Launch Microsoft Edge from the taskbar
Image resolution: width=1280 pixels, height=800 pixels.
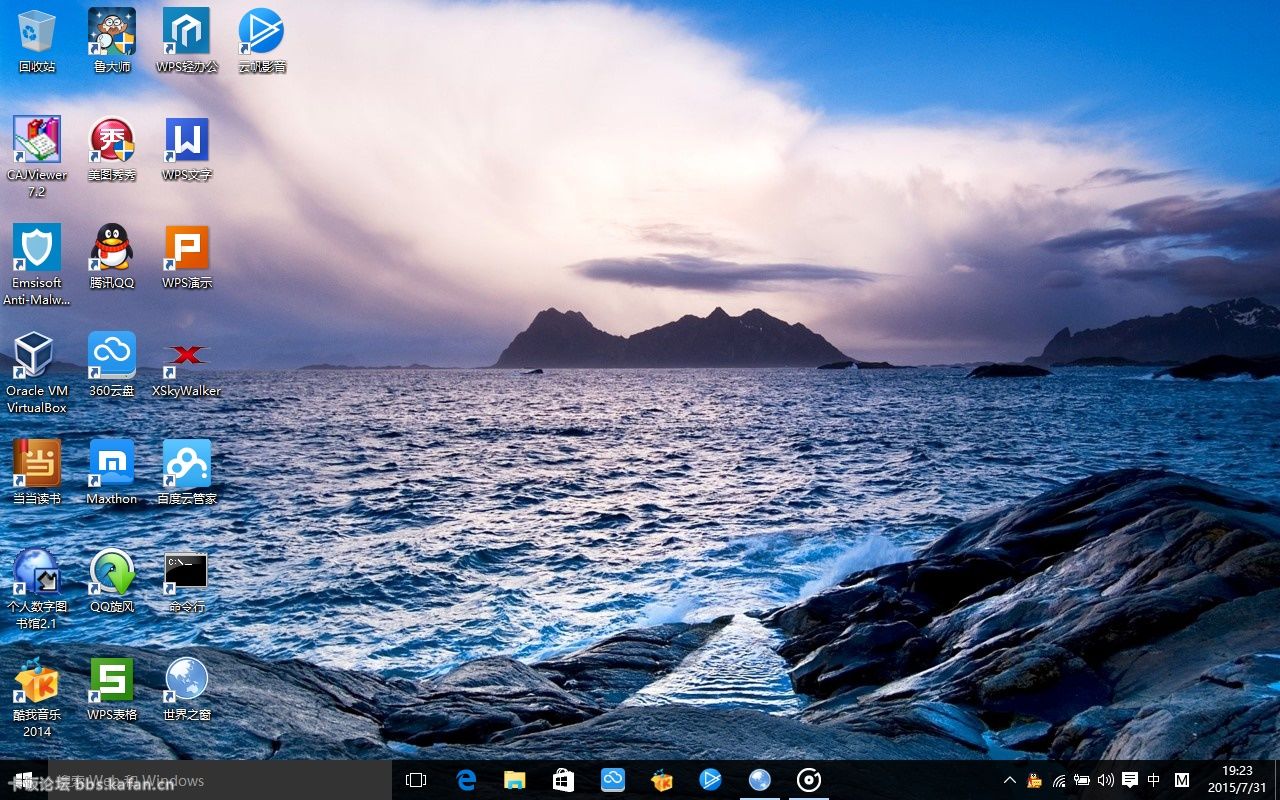coord(466,780)
